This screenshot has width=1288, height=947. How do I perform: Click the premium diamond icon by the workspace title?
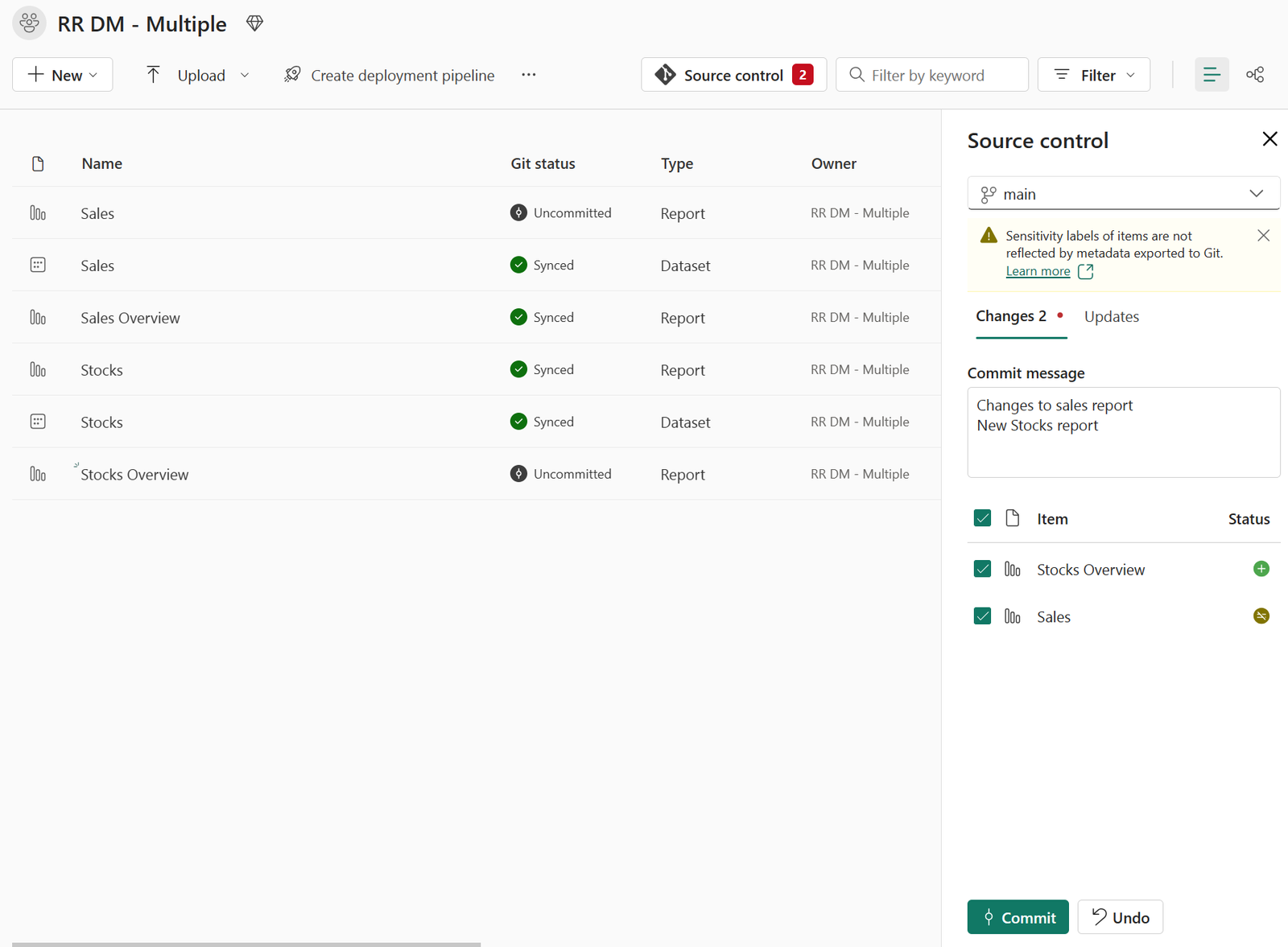point(255,23)
